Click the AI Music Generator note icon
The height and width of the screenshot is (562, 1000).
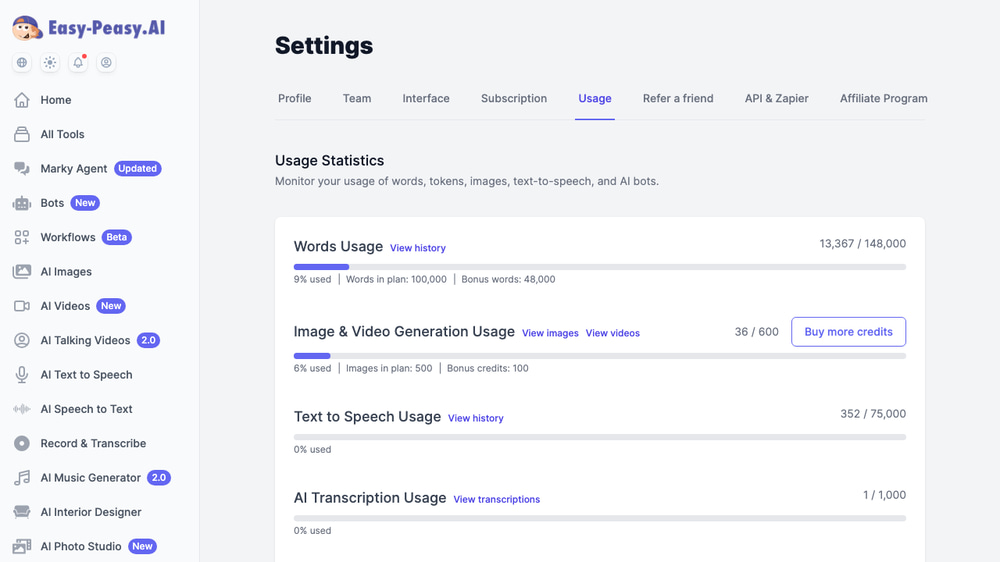click(x=22, y=478)
